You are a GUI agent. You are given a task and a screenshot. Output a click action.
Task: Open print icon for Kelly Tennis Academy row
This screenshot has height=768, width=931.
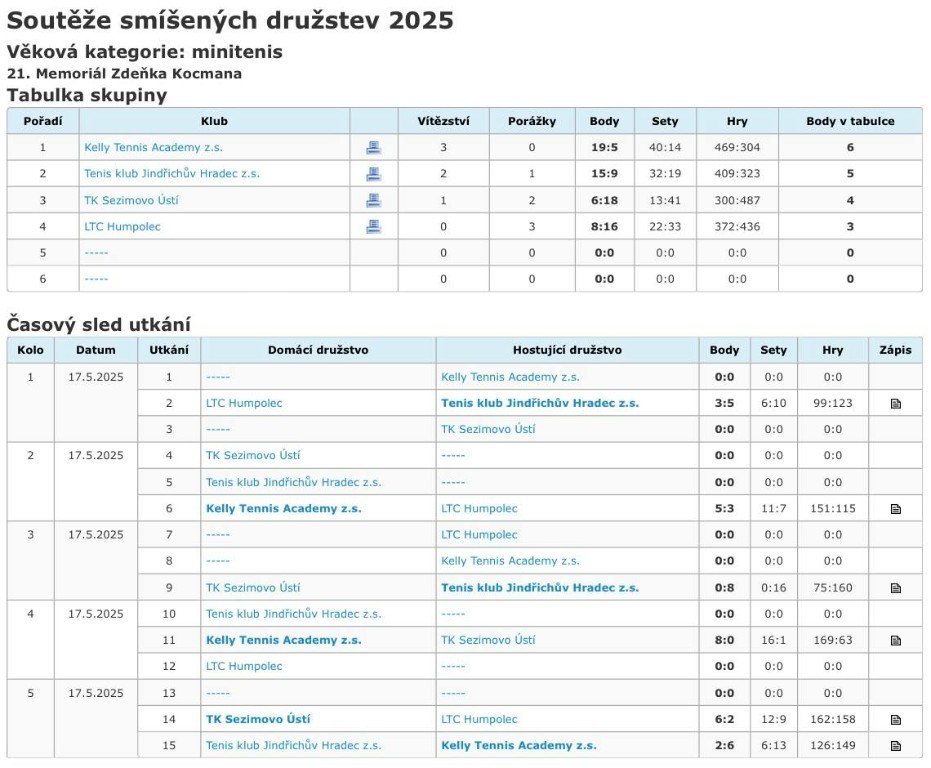373,147
